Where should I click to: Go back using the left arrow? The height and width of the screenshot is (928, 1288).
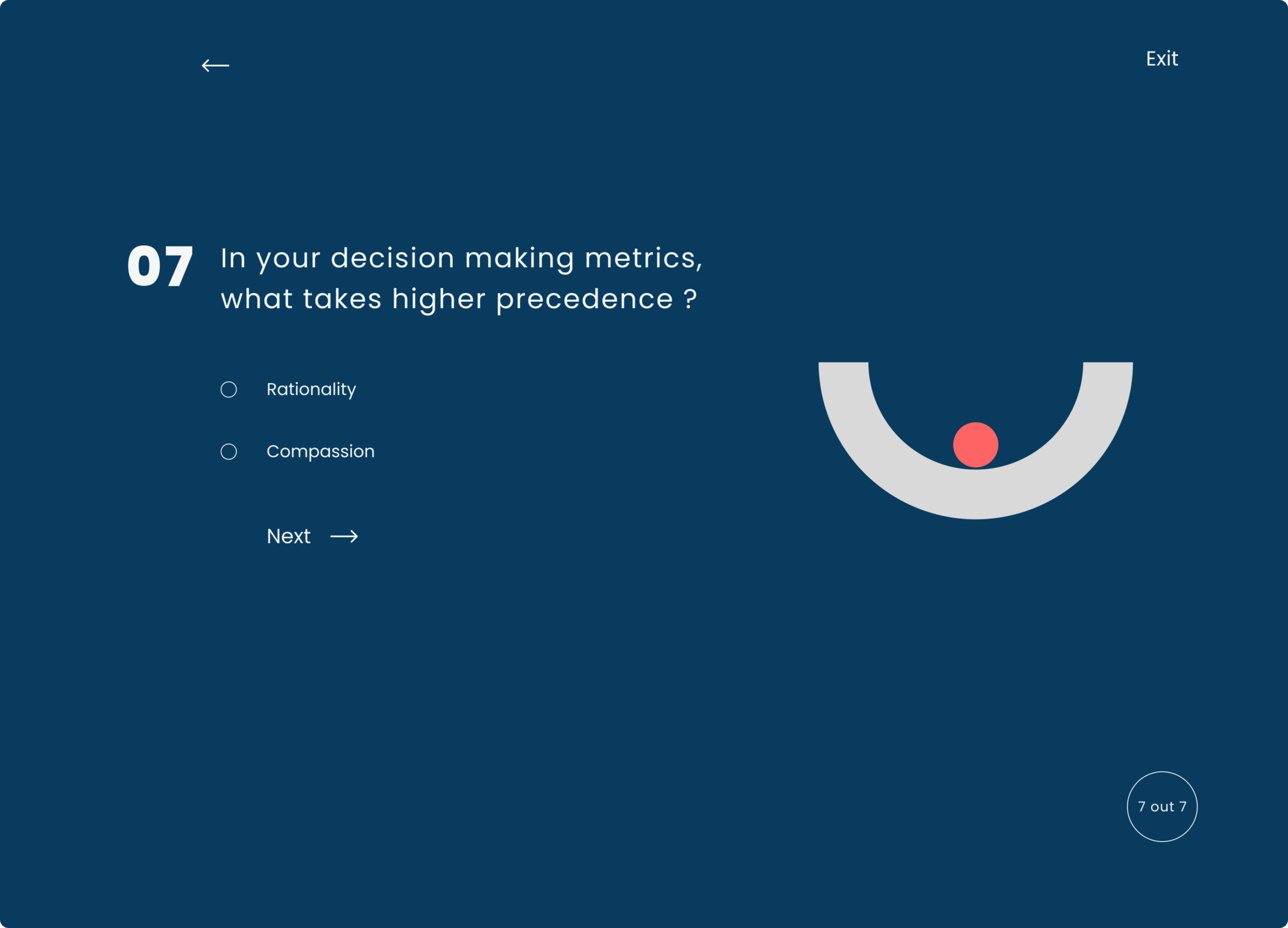coord(215,65)
